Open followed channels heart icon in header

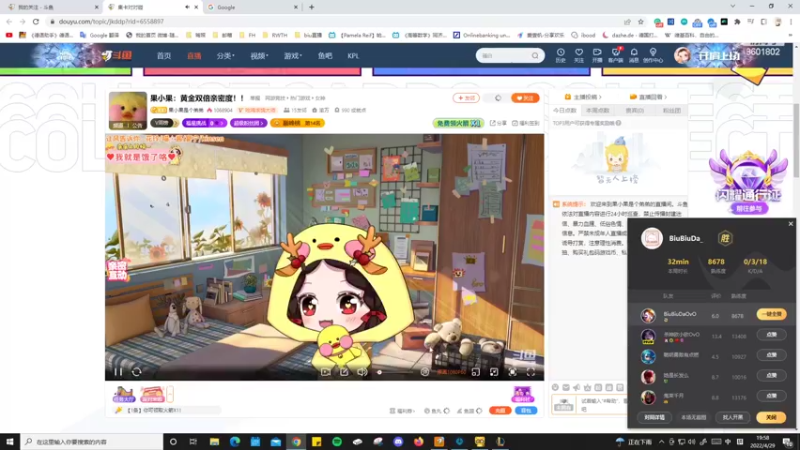point(579,55)
